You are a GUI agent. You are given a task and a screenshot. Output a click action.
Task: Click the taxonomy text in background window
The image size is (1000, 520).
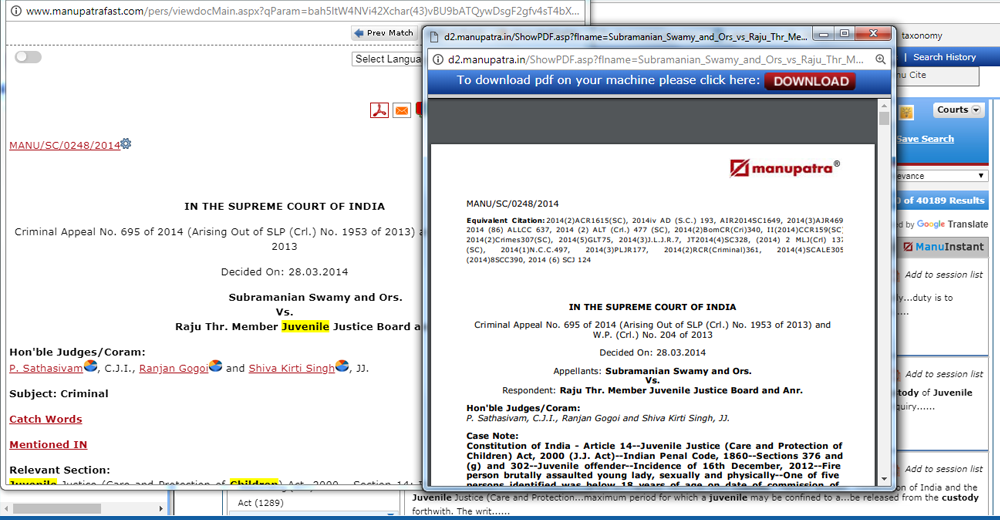tap(922, 36)
